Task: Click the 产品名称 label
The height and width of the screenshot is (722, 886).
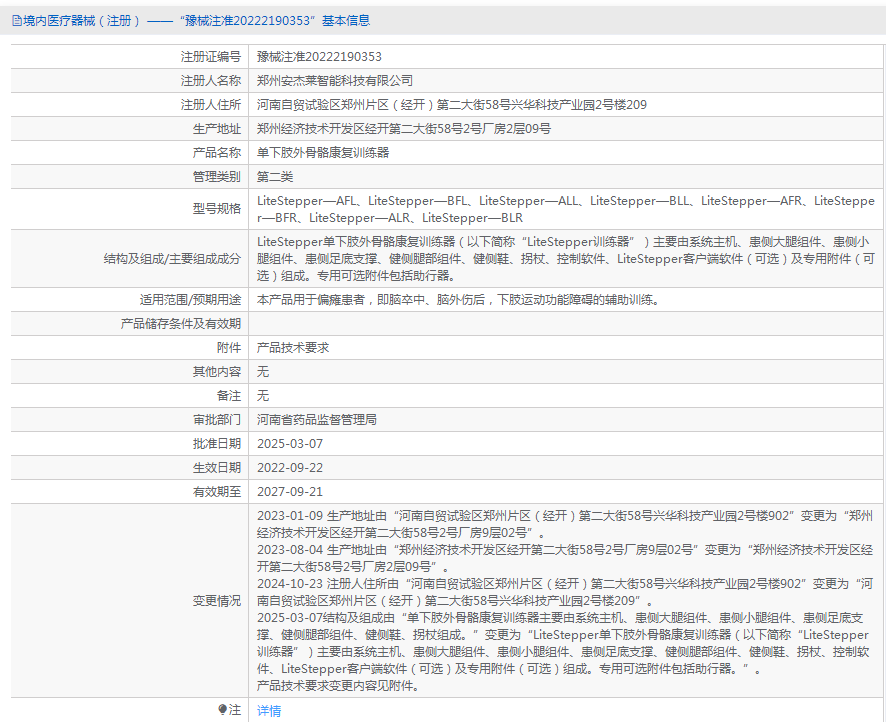Action: tap(217, 153)
